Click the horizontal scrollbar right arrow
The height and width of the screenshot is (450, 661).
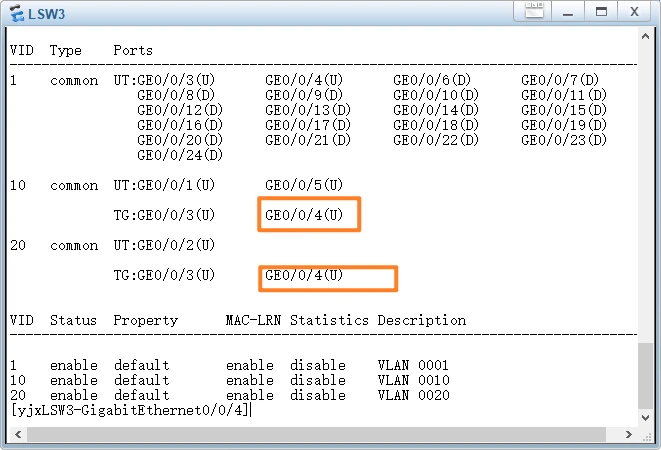tap(630, 435)
